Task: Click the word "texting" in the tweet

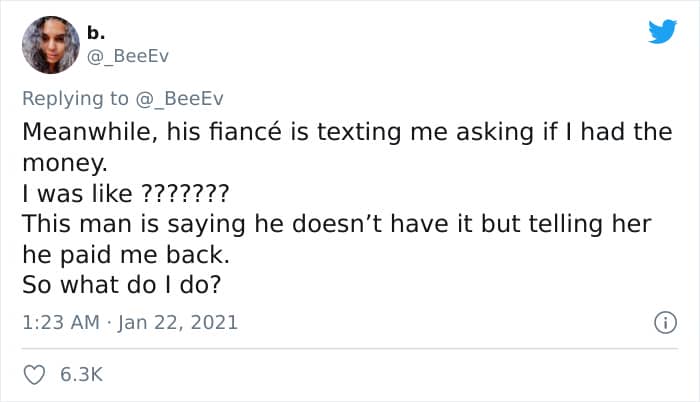Action: (367, 133)
